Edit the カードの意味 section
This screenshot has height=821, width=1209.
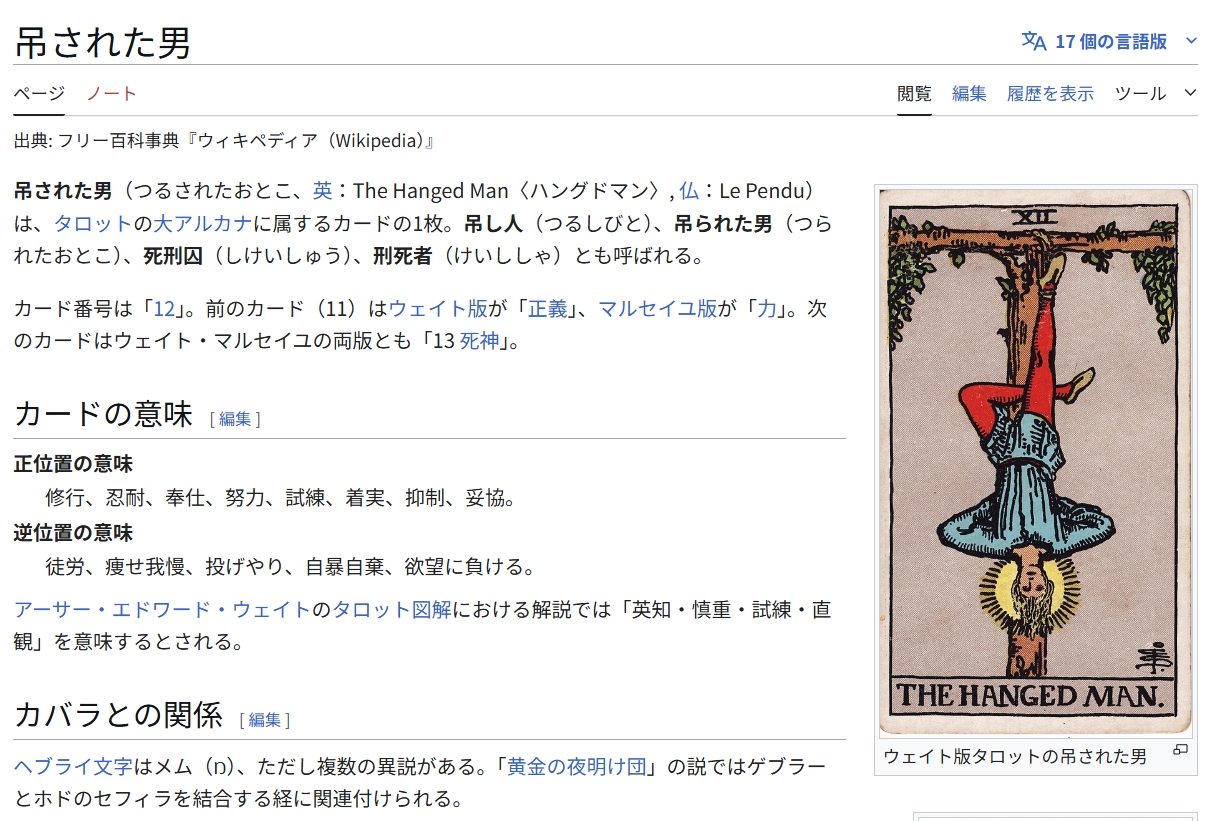point(235,419)
